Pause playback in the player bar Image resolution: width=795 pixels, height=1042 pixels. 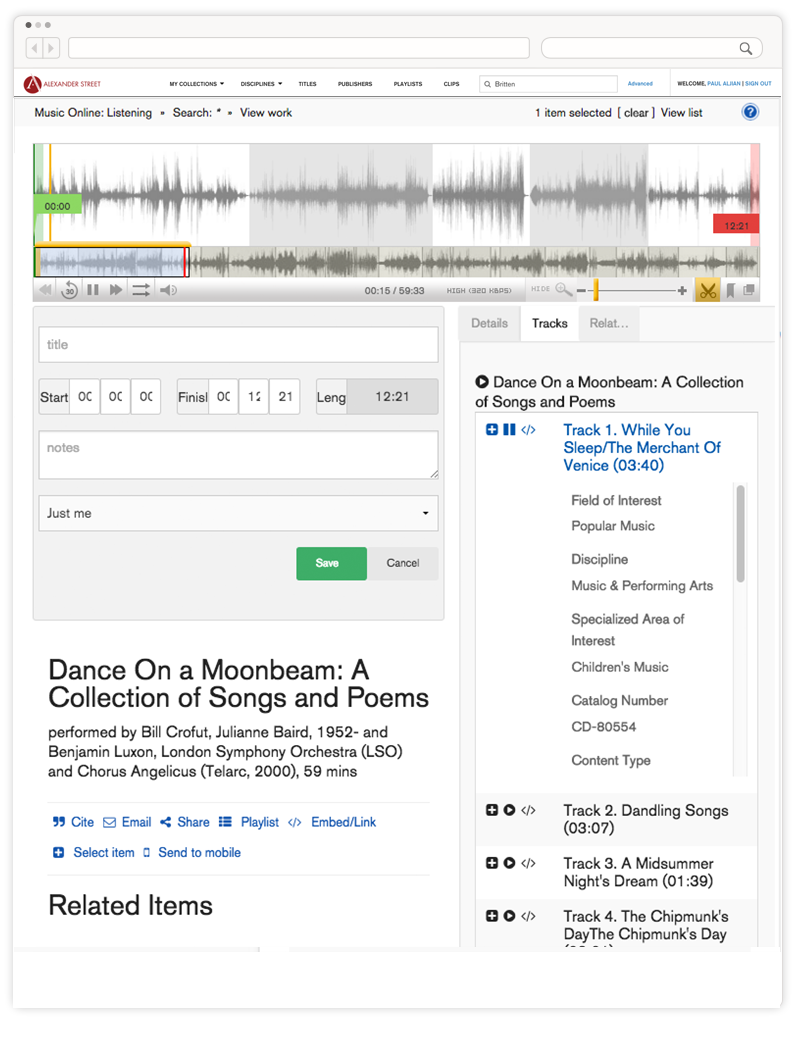[93, 290]
